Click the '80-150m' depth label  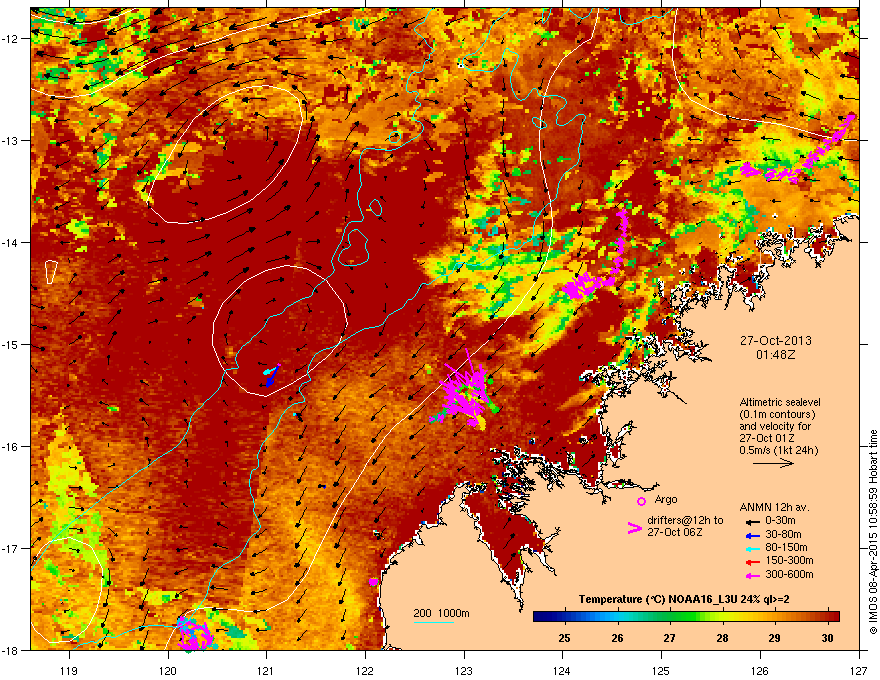(x=786, y=547)
